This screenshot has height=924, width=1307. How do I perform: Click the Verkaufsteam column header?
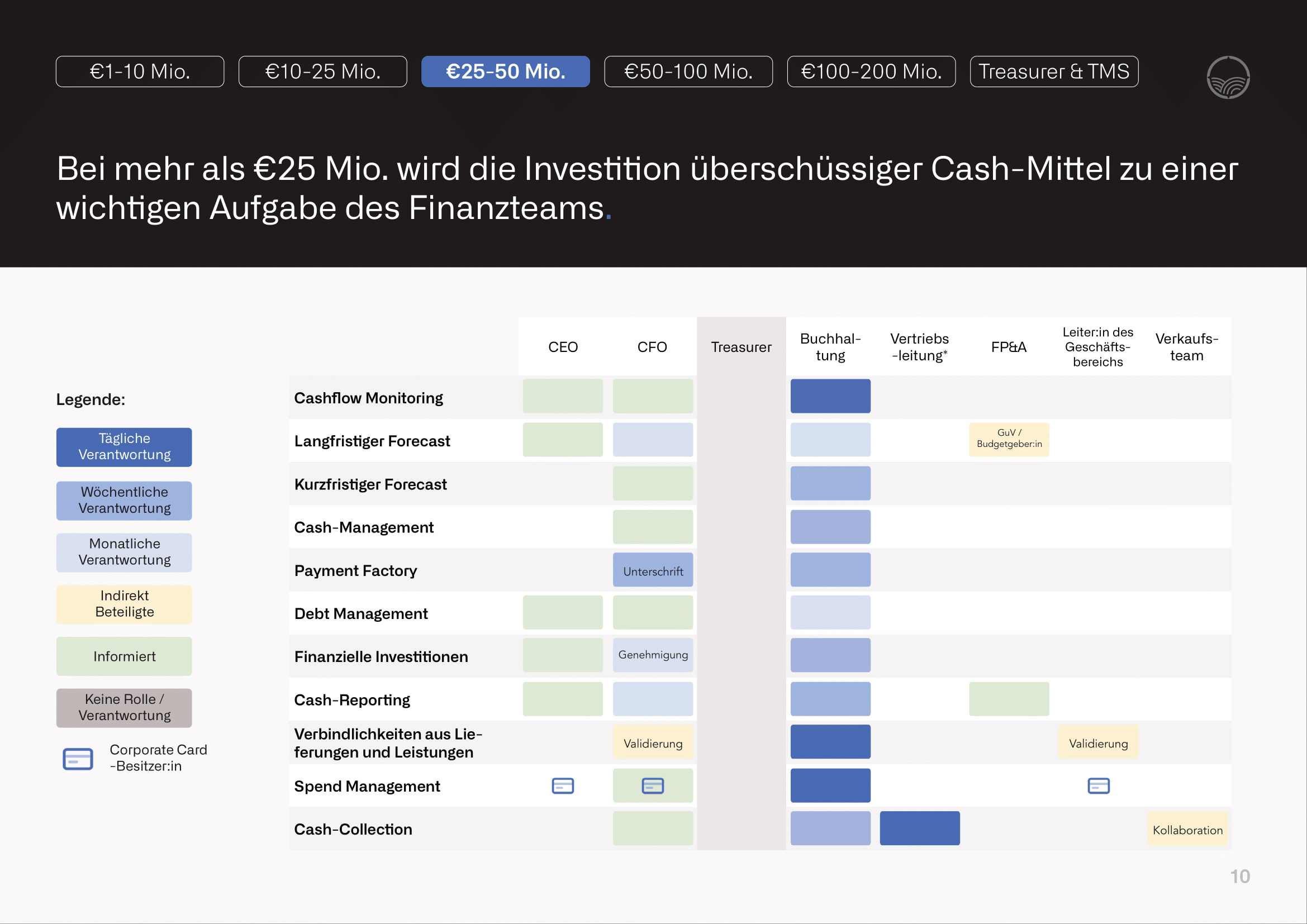pyautogui.click(x=1187, y=347)
